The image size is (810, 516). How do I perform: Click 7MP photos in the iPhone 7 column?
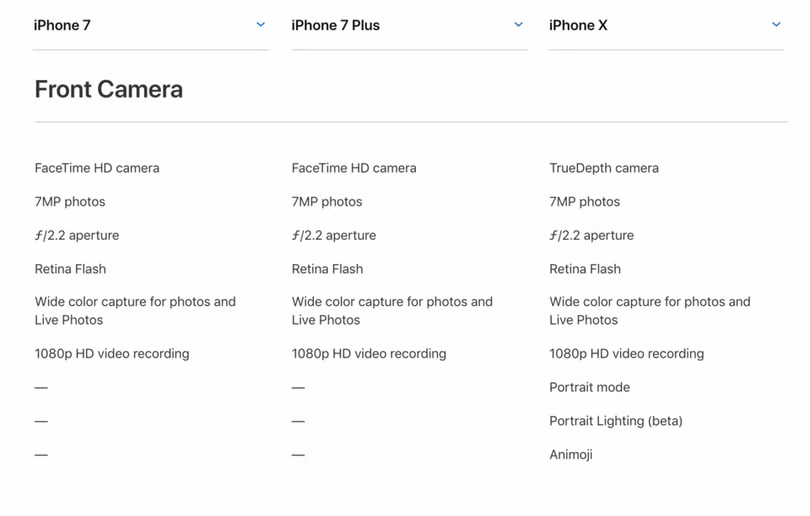(69, 202)
